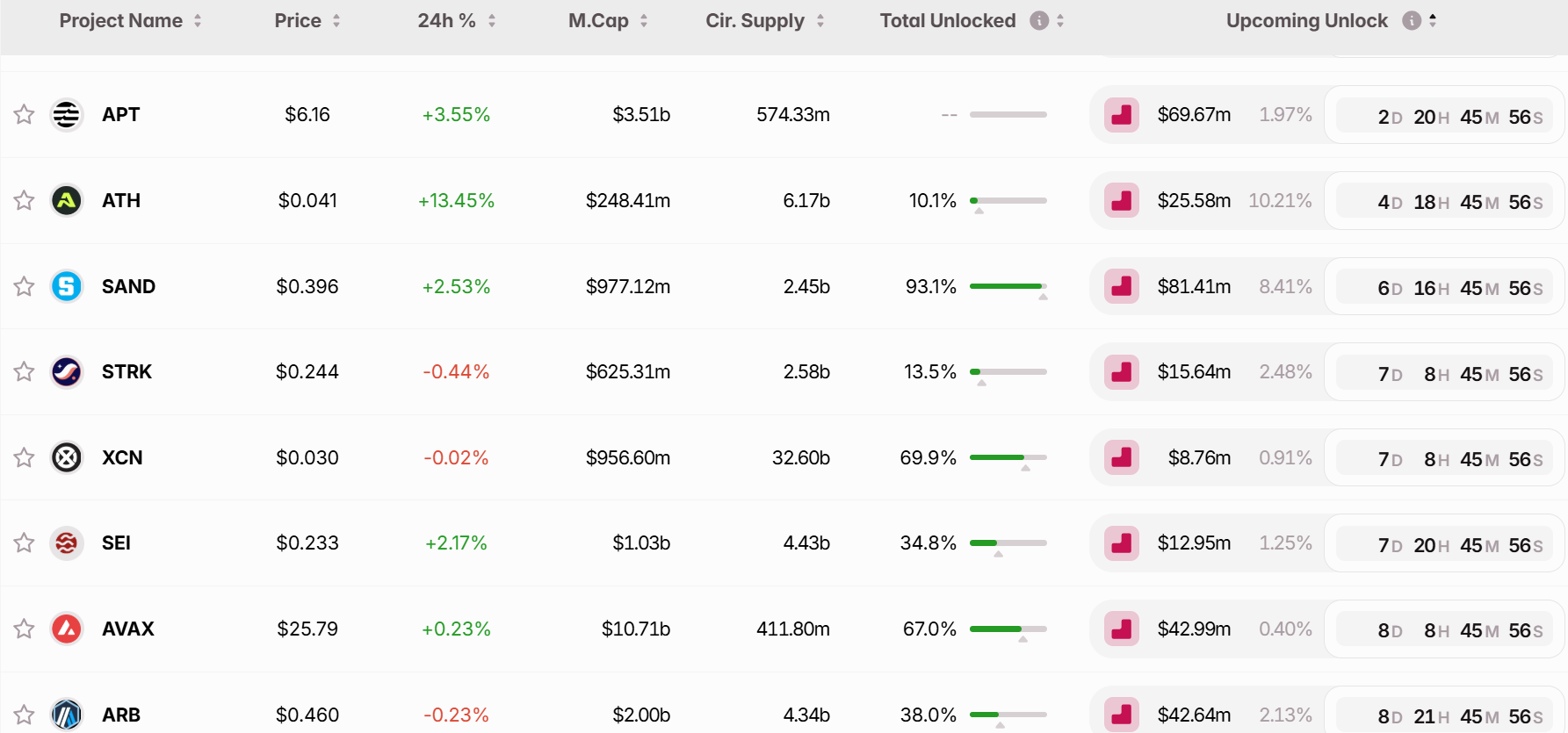
Task: Sort by 24h % change
Action: [492, 20]
